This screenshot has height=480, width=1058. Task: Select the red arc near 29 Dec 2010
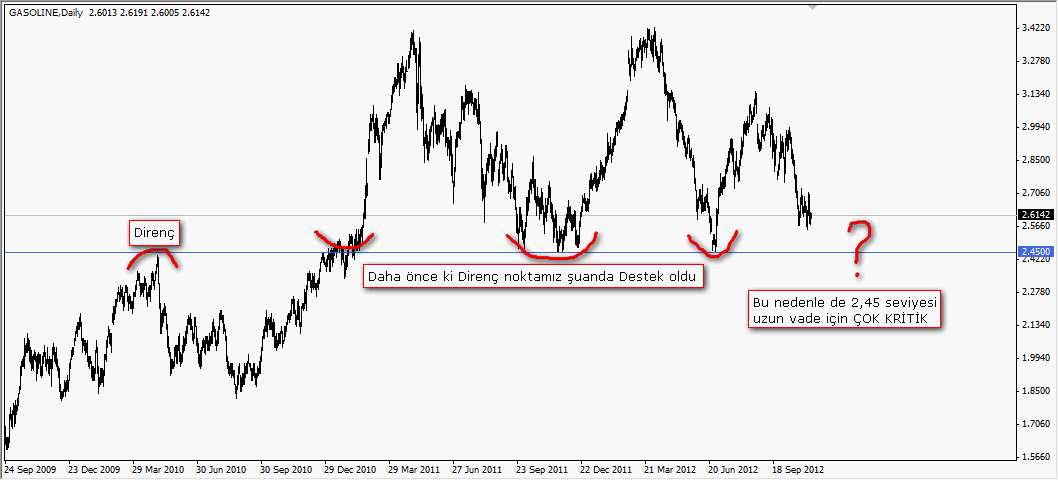pyautogui.click(x=343, y=243)
